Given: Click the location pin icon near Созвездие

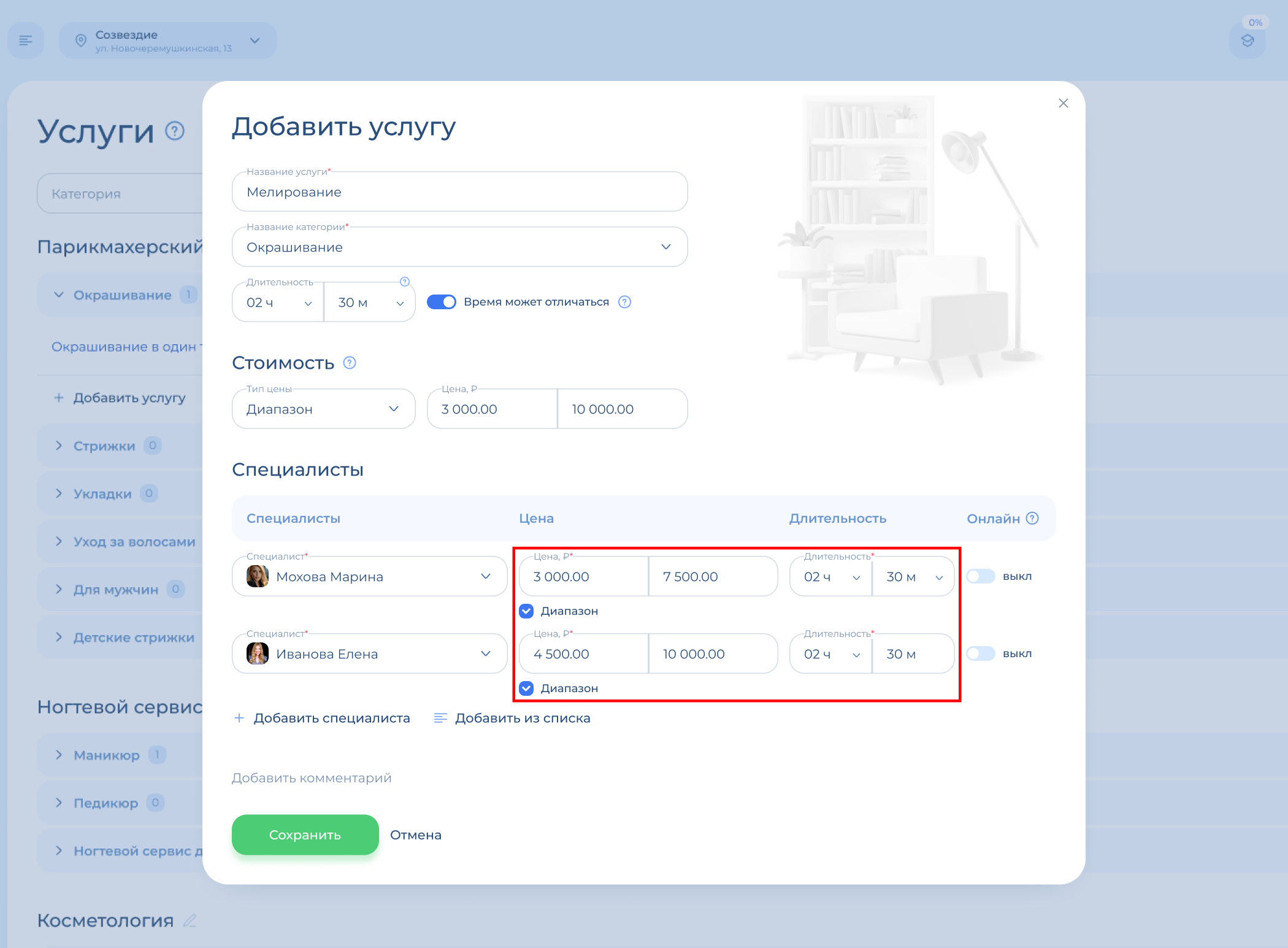Looking at the screenshot, I should (80, 40).
